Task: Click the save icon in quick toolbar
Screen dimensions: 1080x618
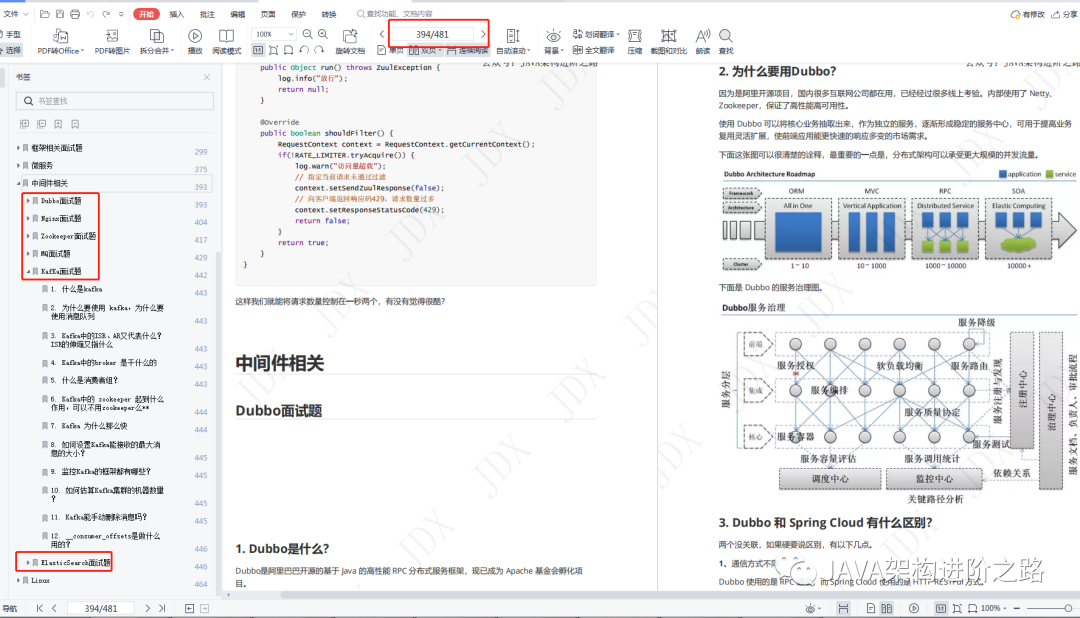Action: 60,14
